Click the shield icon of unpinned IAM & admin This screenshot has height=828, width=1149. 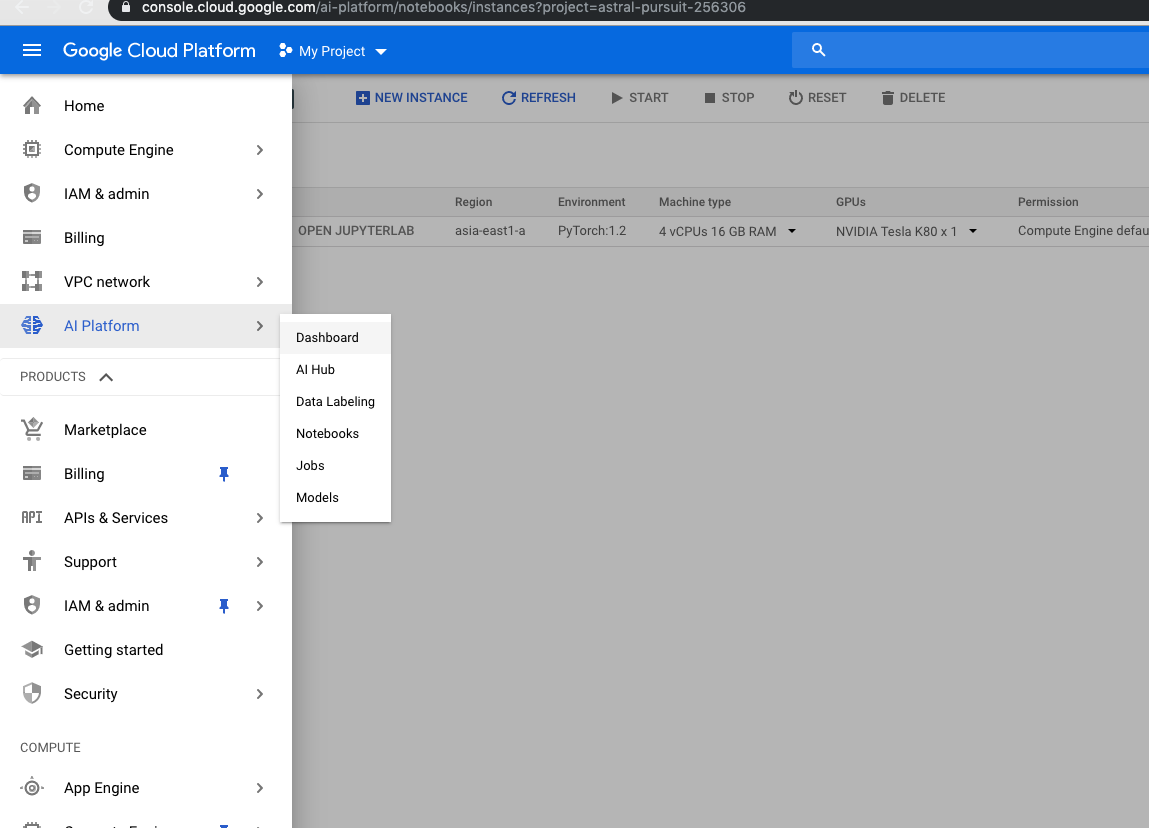pos(32,193)
